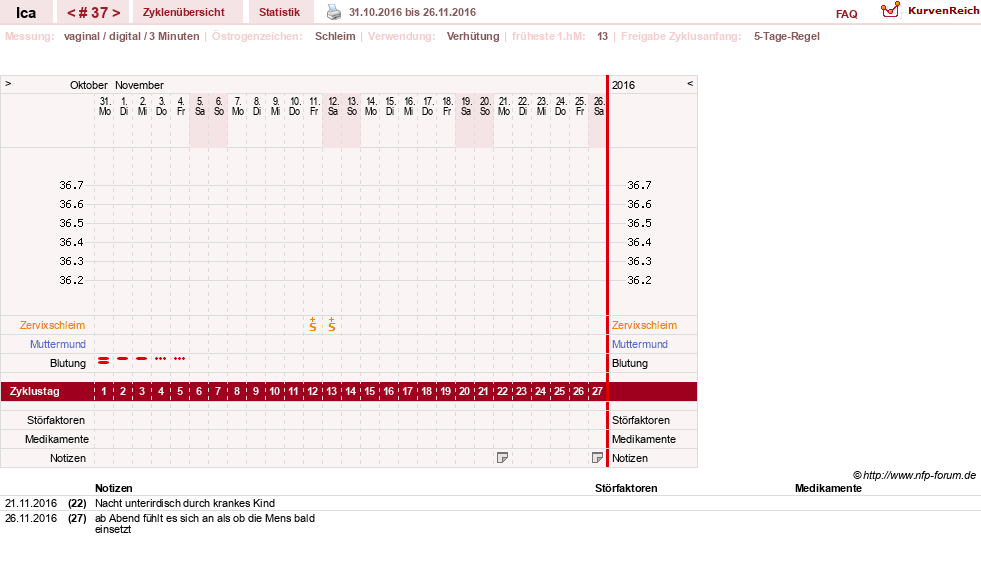Click the cervical mucus S+ symbol on day 12
This screenshot has width=981, height=561.
click(x=313, y=324)
